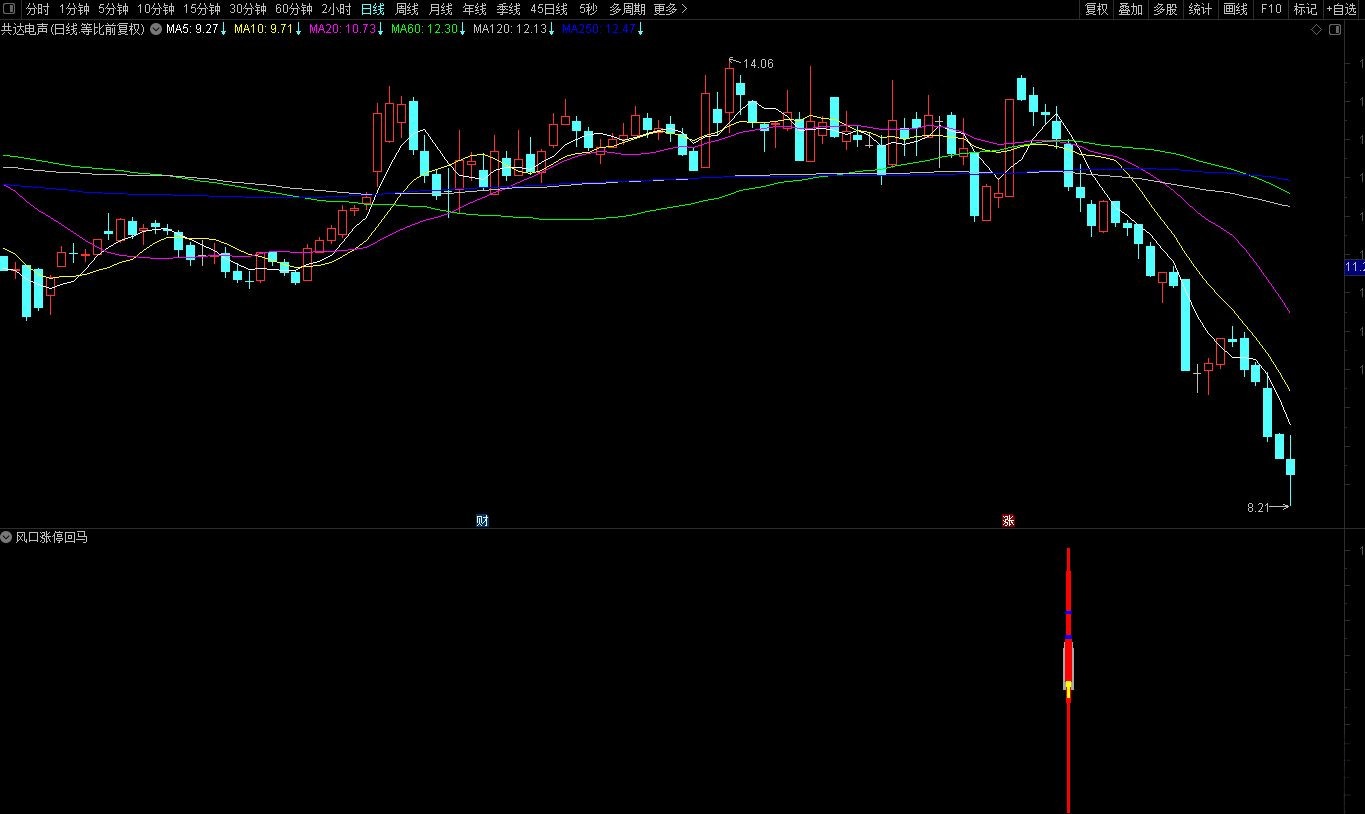
Task: Click the red signal bar in indicator panel
Action: pos(1068,665)
